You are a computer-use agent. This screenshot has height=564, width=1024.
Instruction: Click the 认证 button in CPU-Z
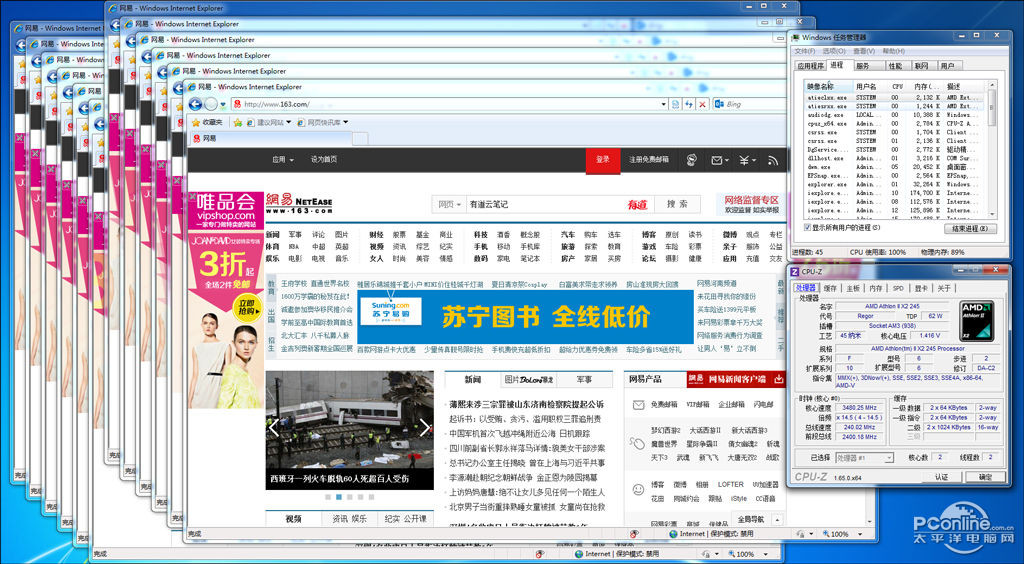[941, 477]
